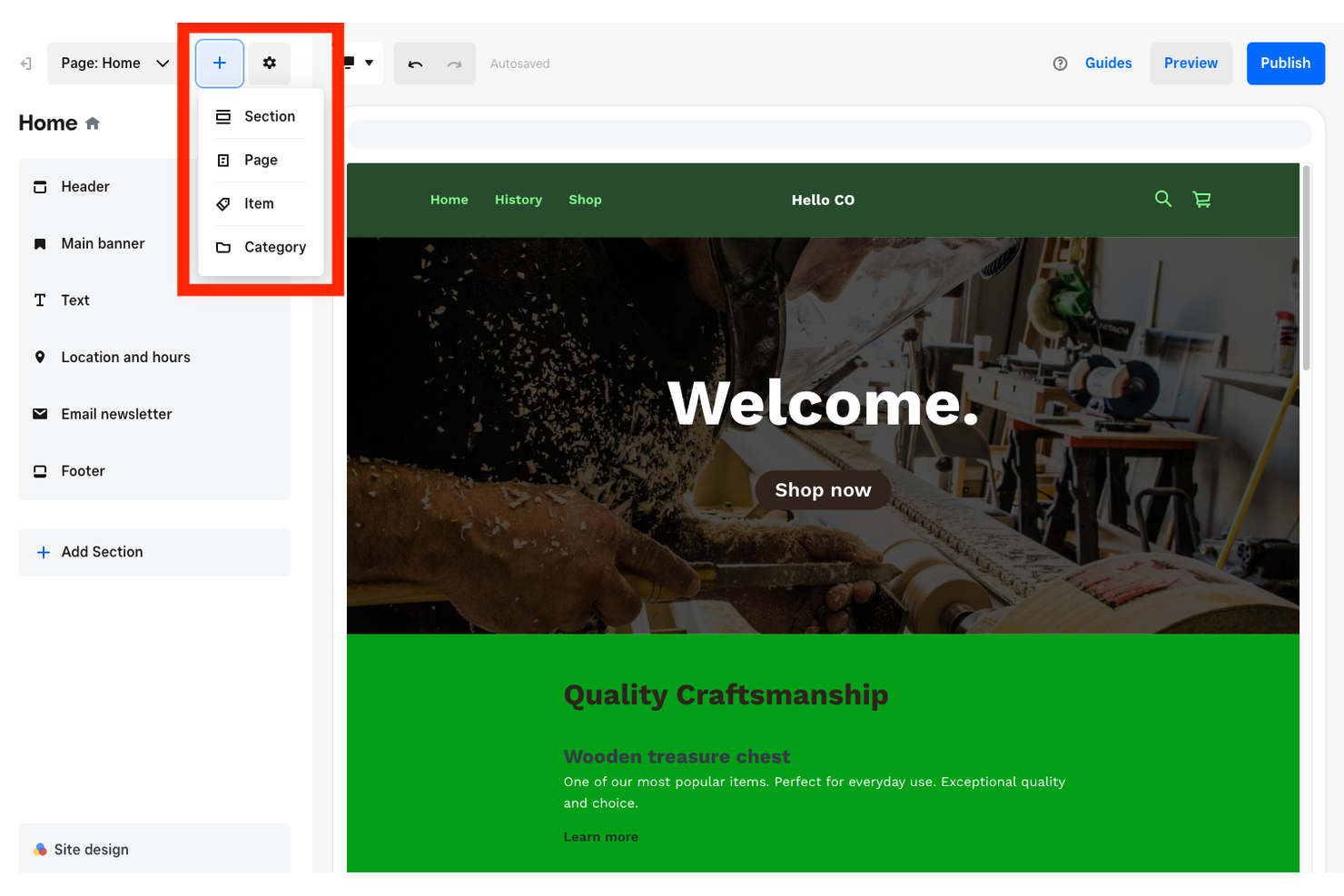Click Add Section in the sidebar

[x=101, y=552]
